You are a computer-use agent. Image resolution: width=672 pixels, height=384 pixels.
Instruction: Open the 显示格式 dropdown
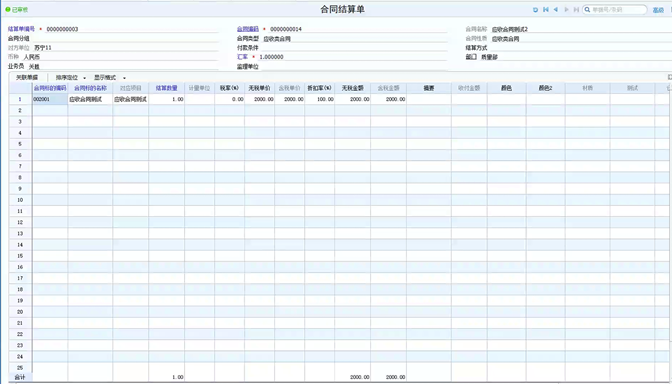tap(110, 78)
